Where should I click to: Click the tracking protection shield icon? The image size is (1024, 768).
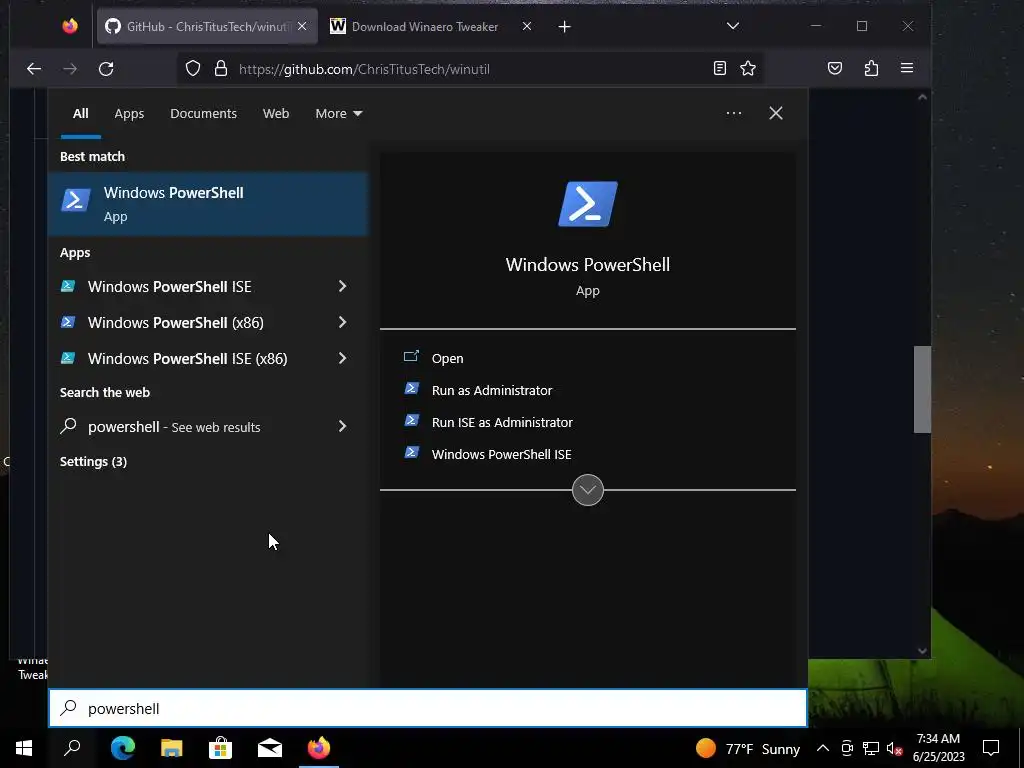click(193, 69)
